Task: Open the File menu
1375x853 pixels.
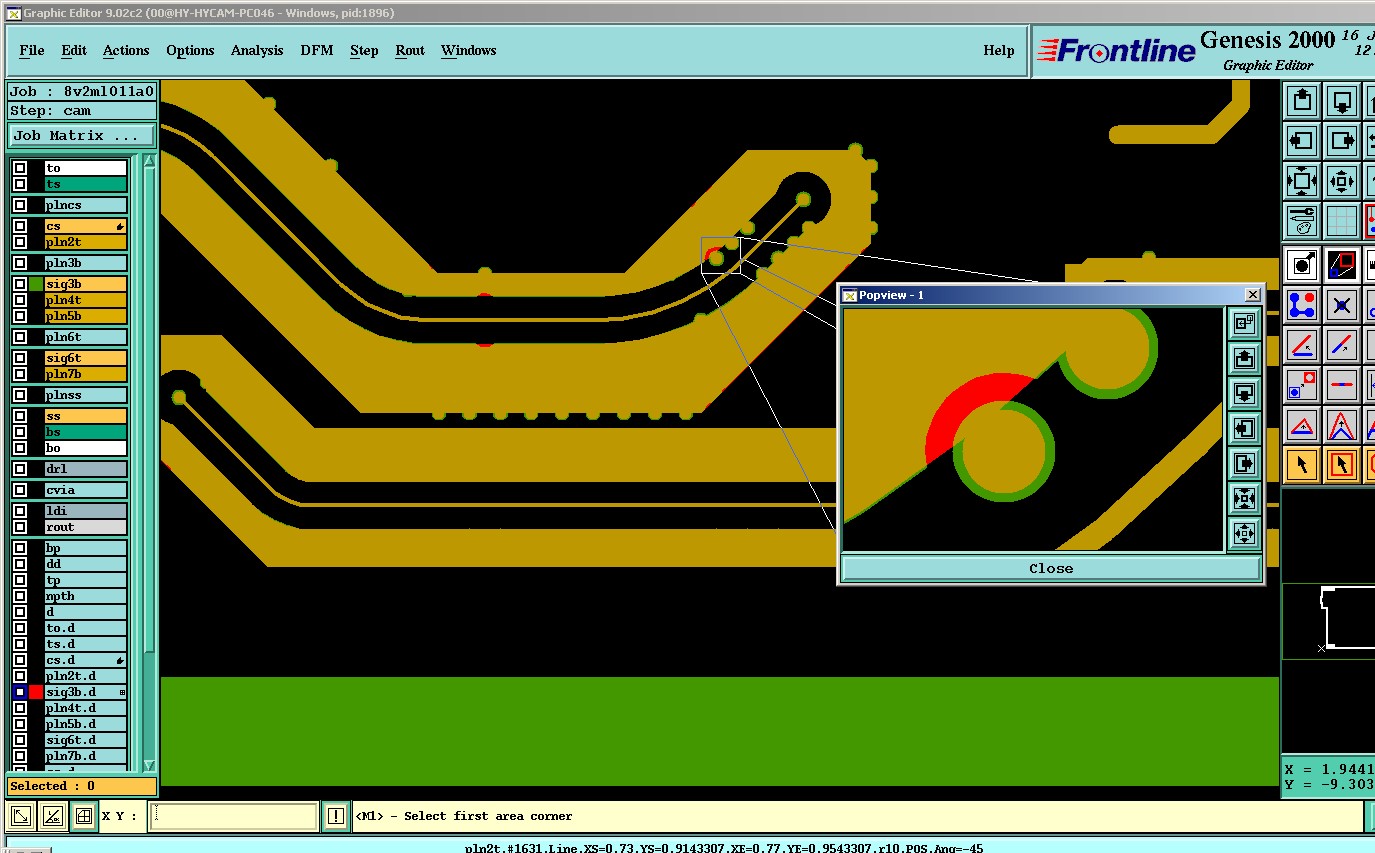Action: coord(32,50)
